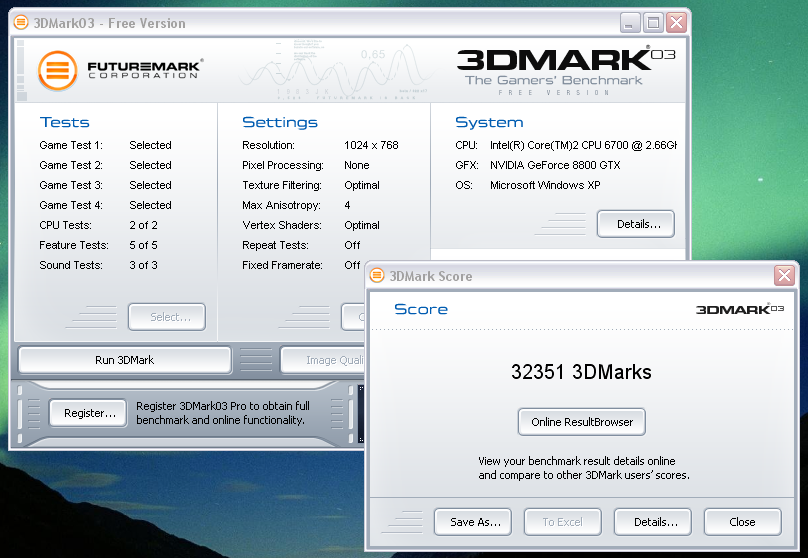Click the '32351 3DMarks' score text
Image resolution: width=808 pixels, height=558 pixels.
tap(581, 371)
